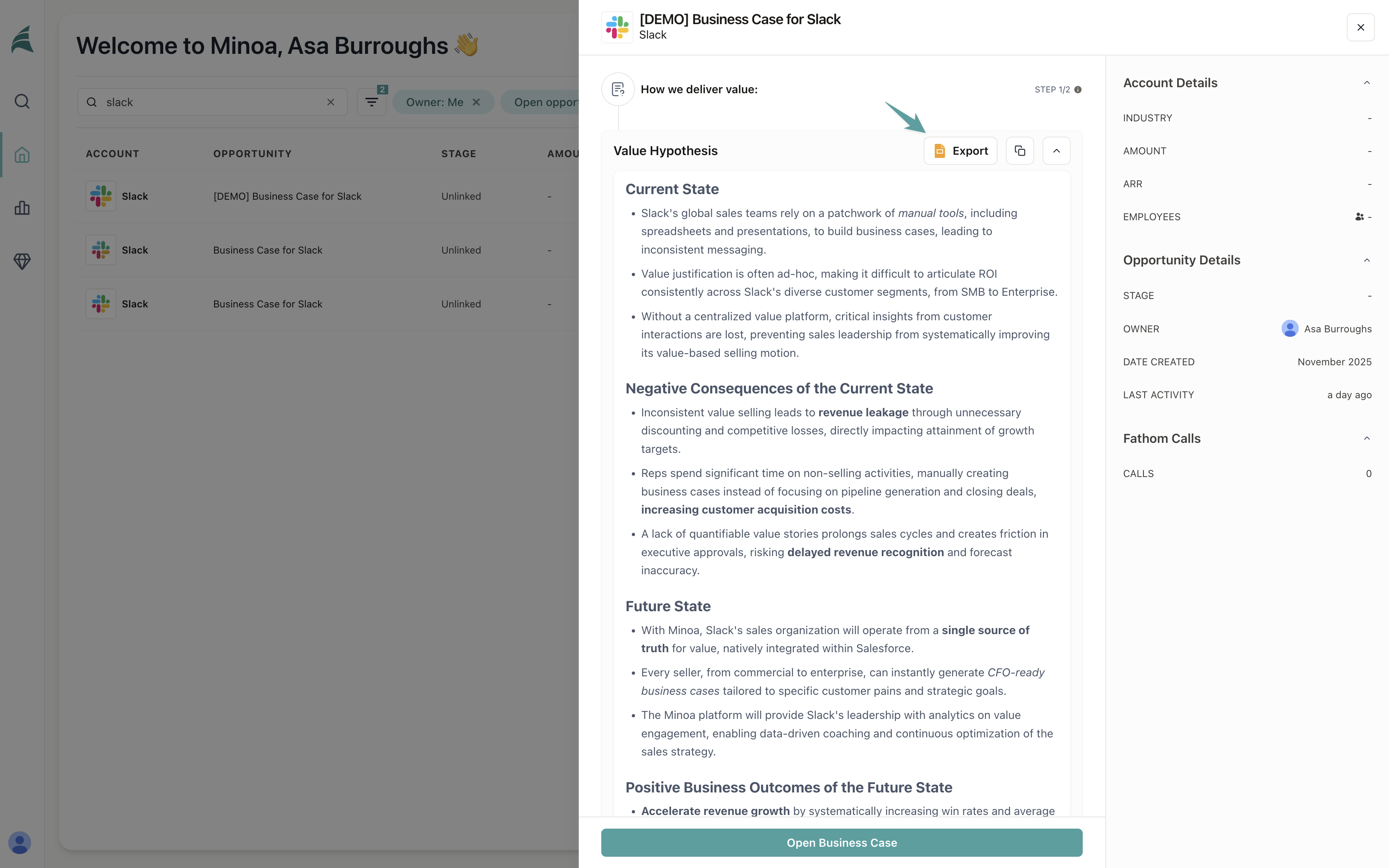1389x868 pixels.
Task: Go to the home sidebar icon
Action: [x=22, y=154]
